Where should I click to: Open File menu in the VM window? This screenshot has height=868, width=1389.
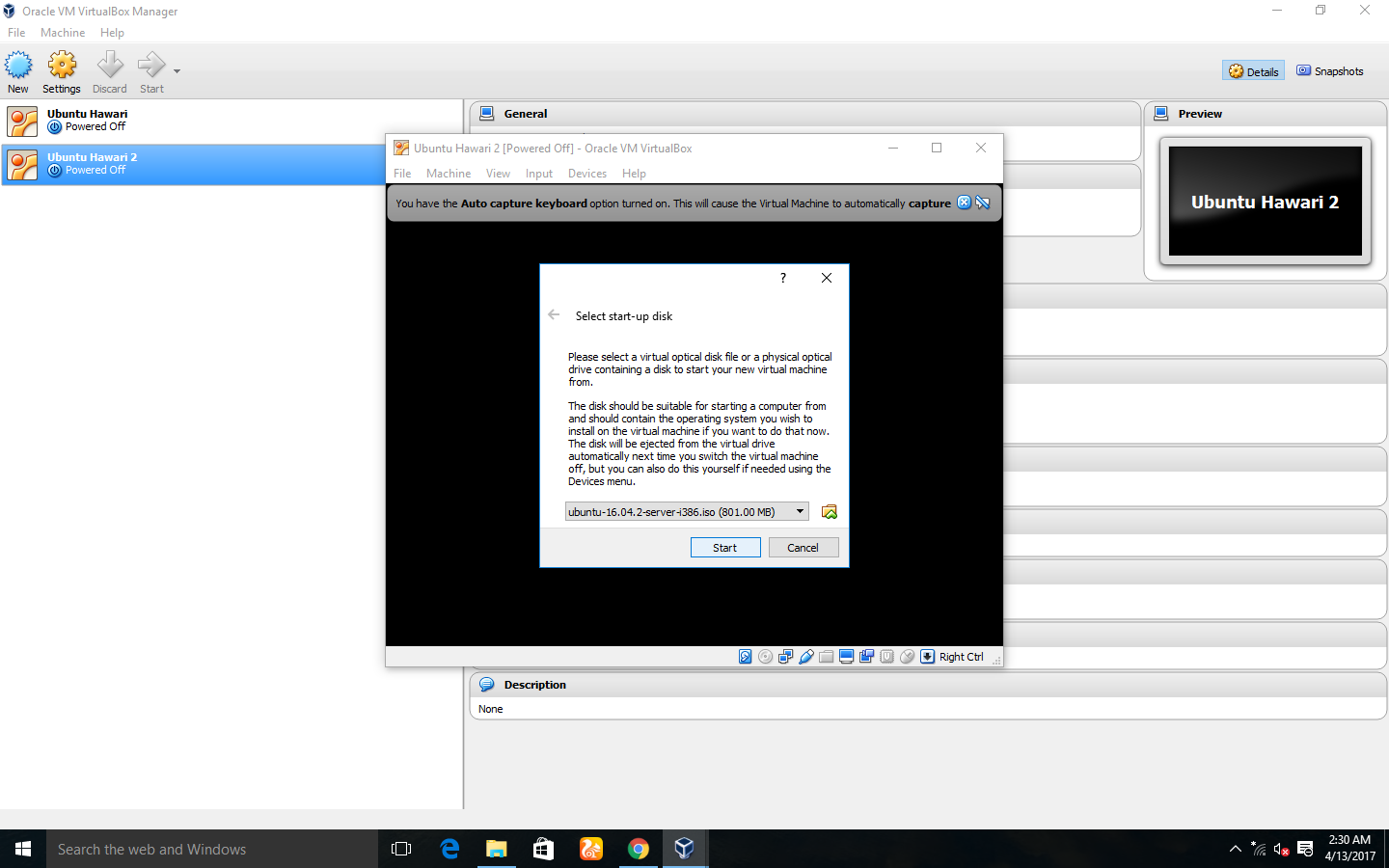(402, 174)
